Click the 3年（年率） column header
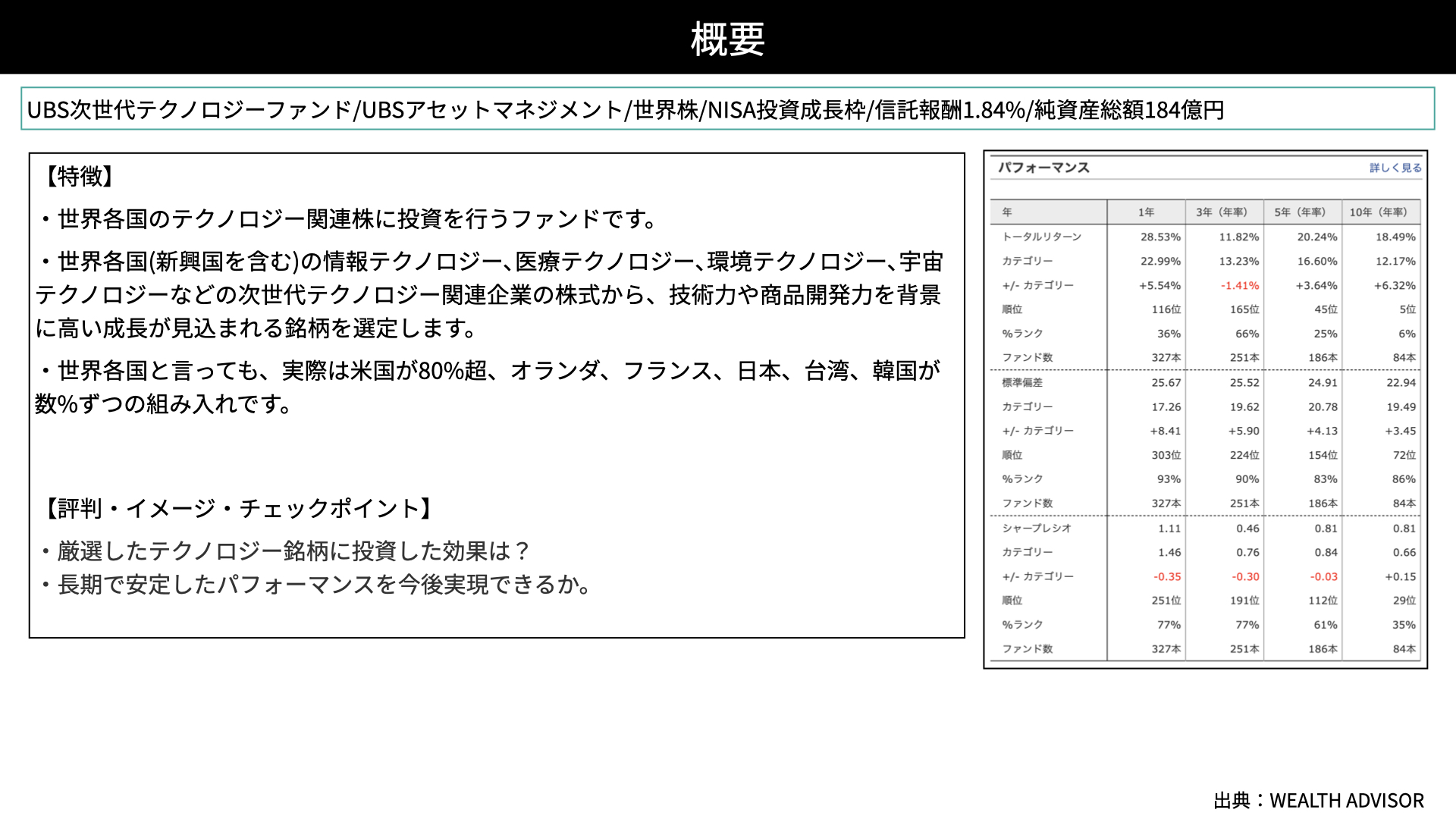The width and height of the screenshot is (1456, 819). pyautogui.click(x=1223, y=212)
